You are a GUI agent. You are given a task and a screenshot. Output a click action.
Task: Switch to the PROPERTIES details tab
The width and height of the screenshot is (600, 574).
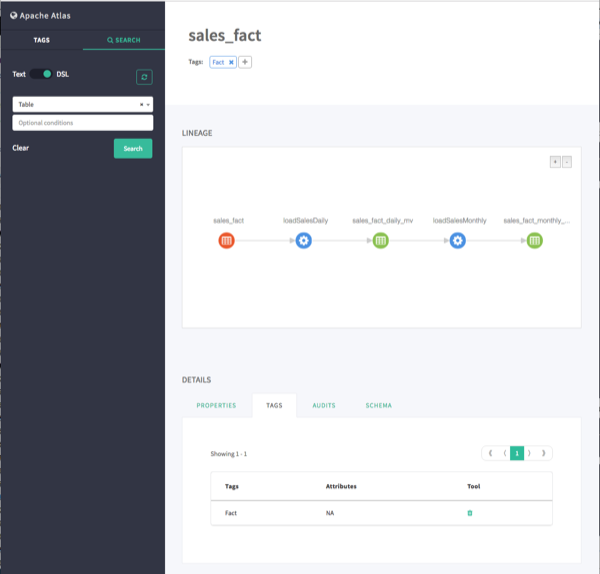pyautogui.click(x=216, y=405)
